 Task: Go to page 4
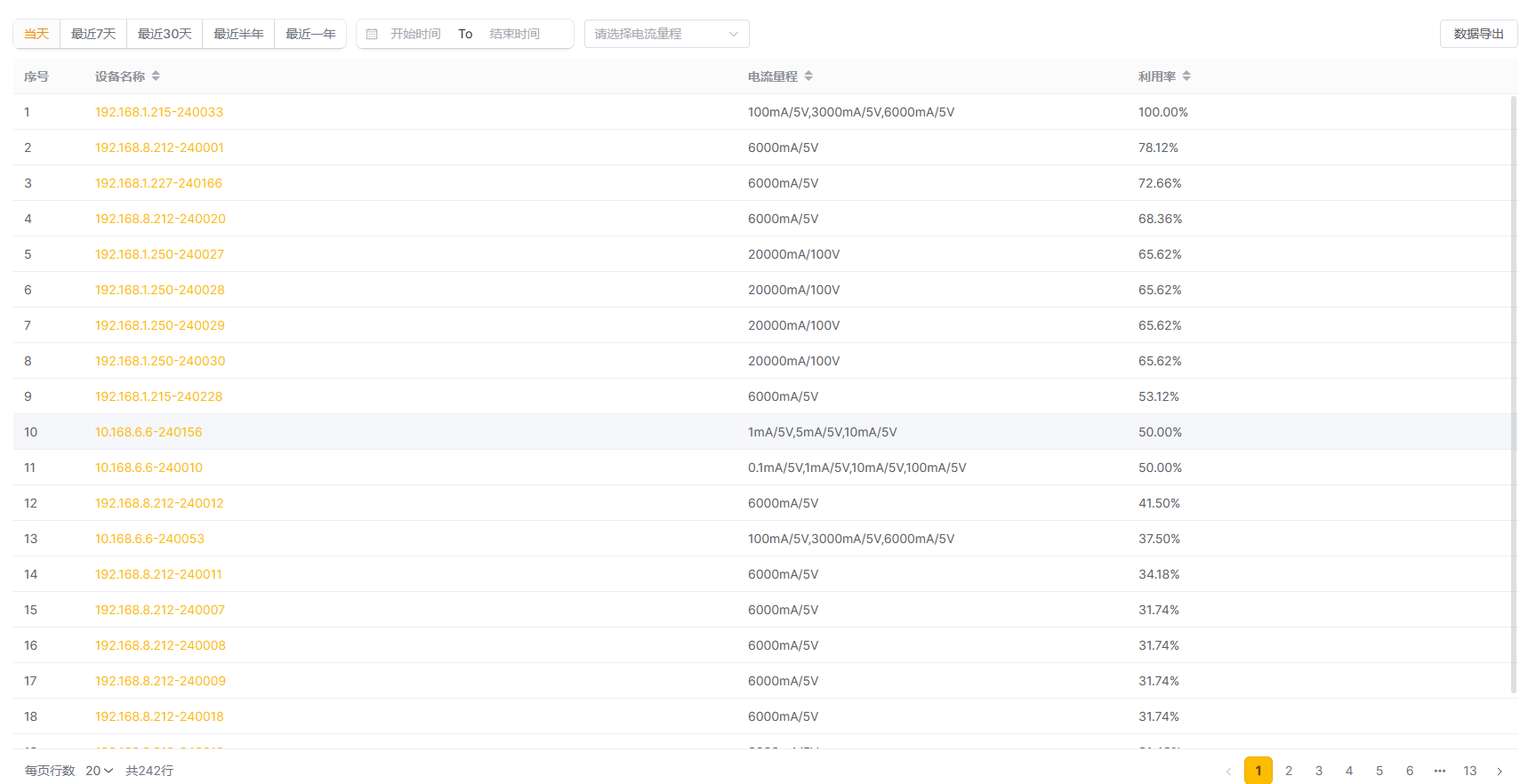1349,771
